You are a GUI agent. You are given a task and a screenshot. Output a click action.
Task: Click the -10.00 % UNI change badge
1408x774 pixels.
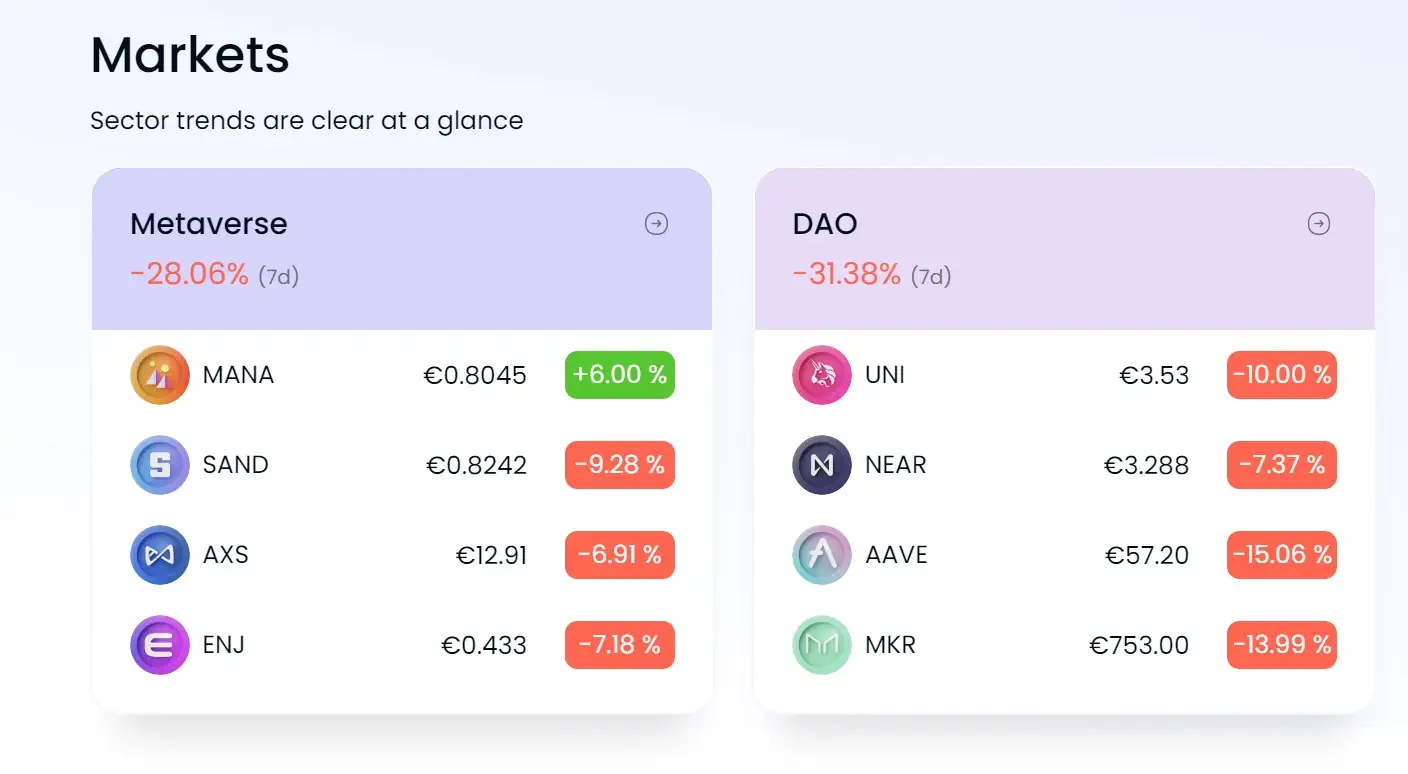1282,375
